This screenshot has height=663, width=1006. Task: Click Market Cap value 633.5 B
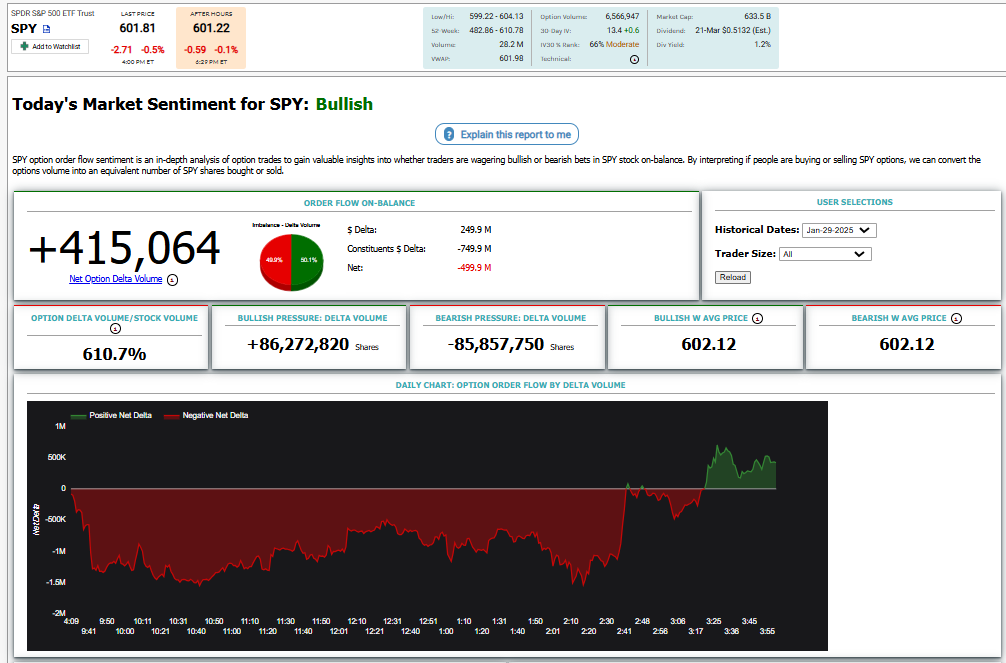coord(757,16)
